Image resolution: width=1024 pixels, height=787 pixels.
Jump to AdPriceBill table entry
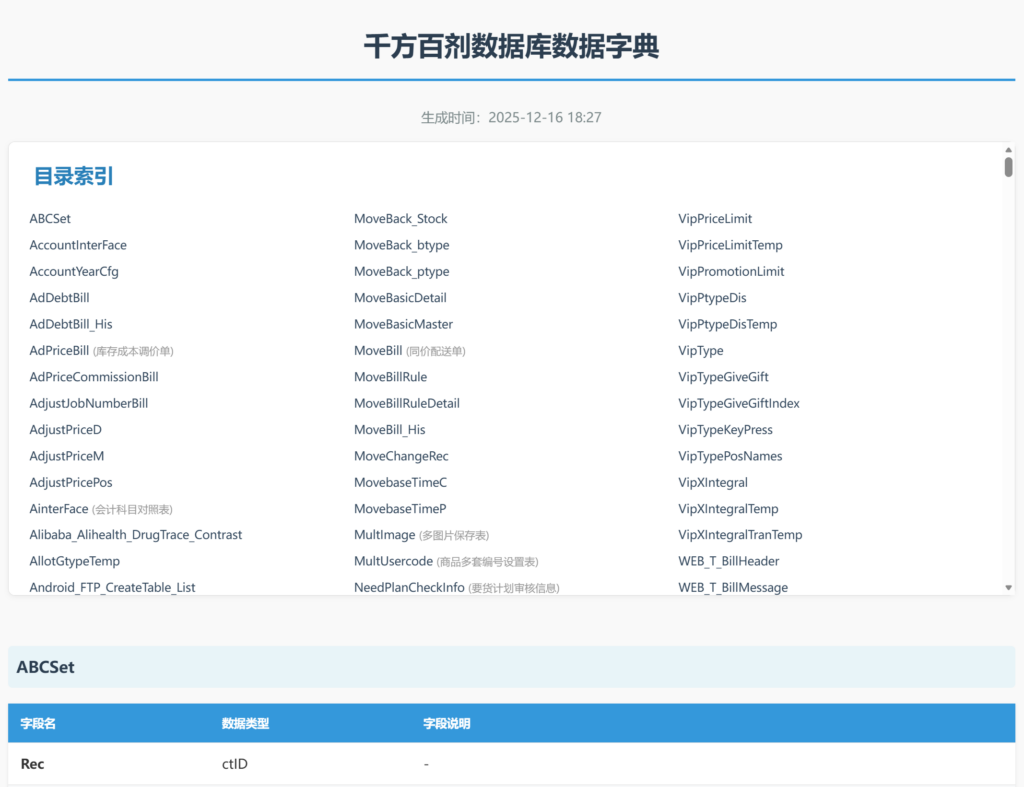[59, 351]
